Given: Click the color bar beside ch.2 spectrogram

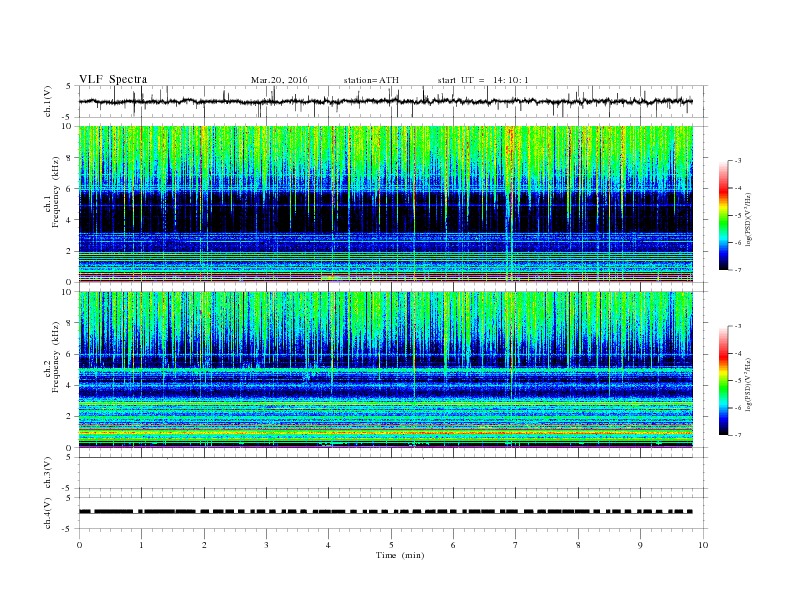Looking at the screenshot, I should tap(724, 381).
